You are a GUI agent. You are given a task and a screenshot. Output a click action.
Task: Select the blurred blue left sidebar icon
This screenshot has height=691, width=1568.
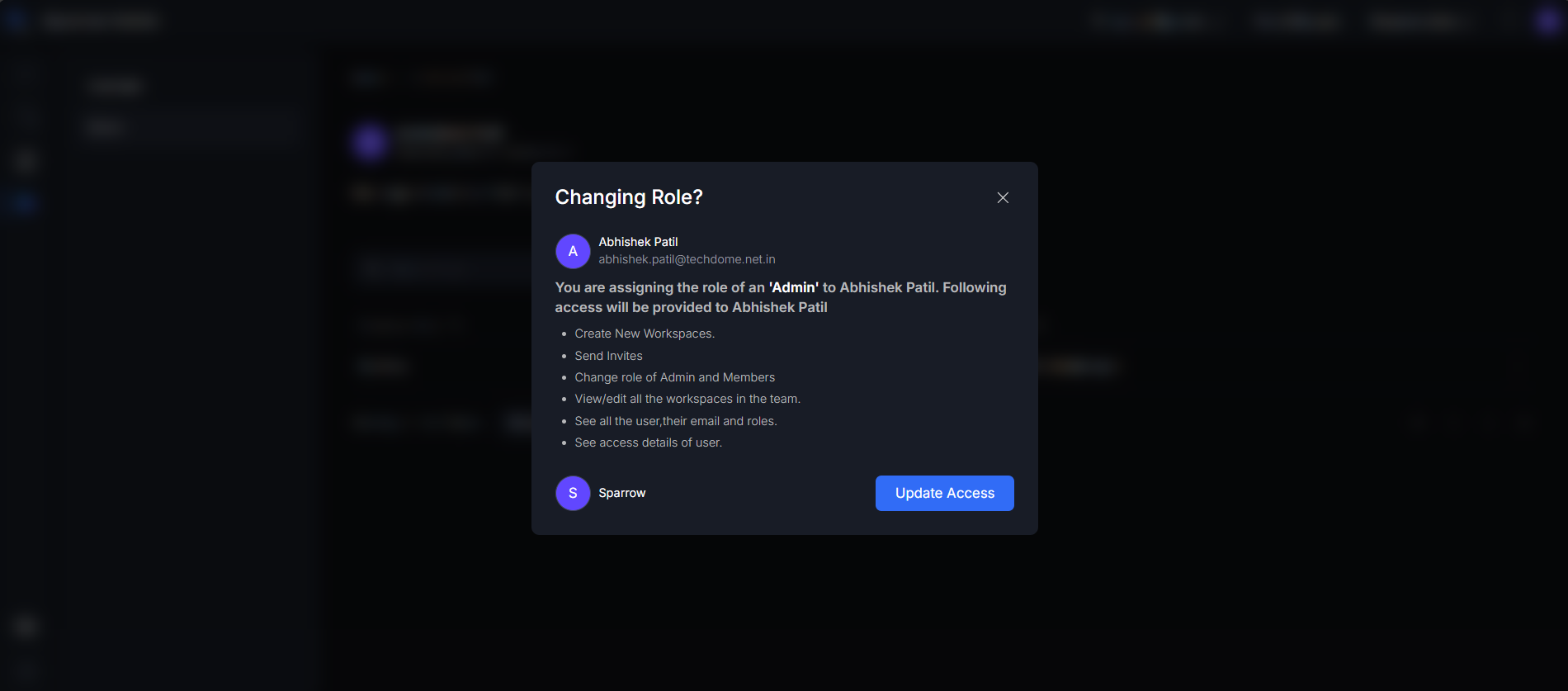[x=25, y=202]
